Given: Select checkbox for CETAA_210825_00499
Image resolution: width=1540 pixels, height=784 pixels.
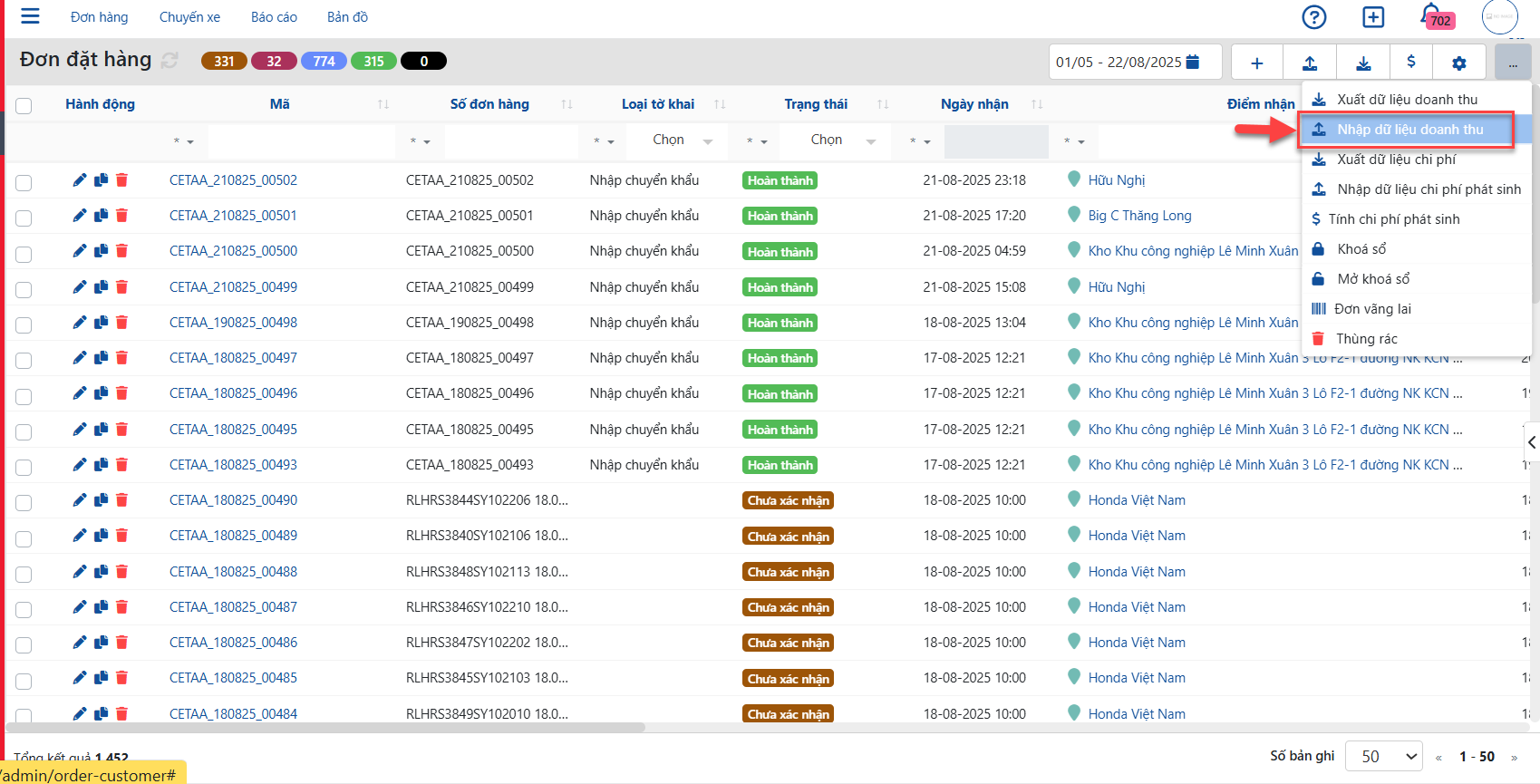Looking at the screenshot, I should point(24,289).
